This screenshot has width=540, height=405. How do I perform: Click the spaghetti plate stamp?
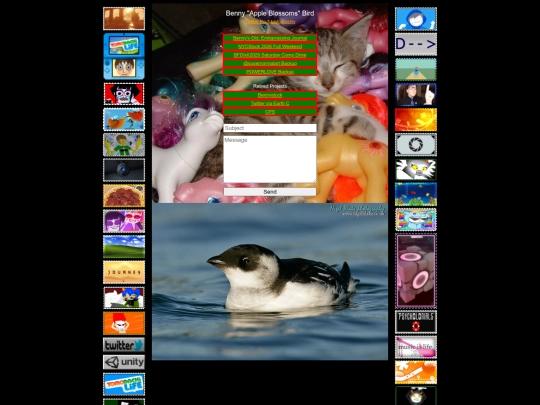(124, 196)
